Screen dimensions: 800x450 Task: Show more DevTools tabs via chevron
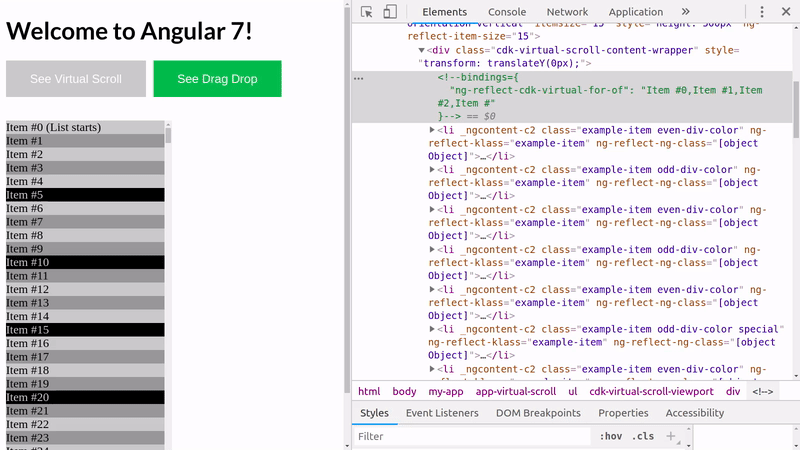(686, 12)
